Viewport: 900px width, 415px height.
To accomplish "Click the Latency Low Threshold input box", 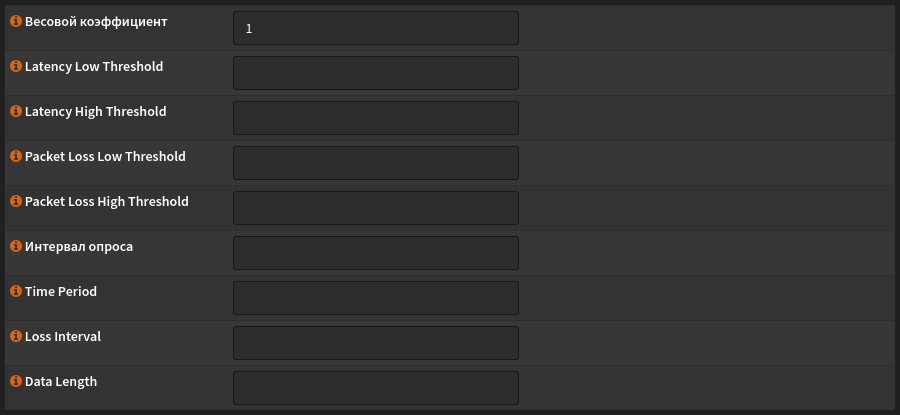I will click(376, 73).
